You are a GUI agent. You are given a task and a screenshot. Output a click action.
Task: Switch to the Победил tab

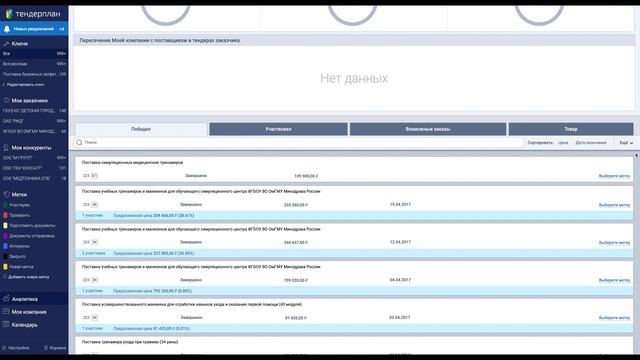coord(141,129)
